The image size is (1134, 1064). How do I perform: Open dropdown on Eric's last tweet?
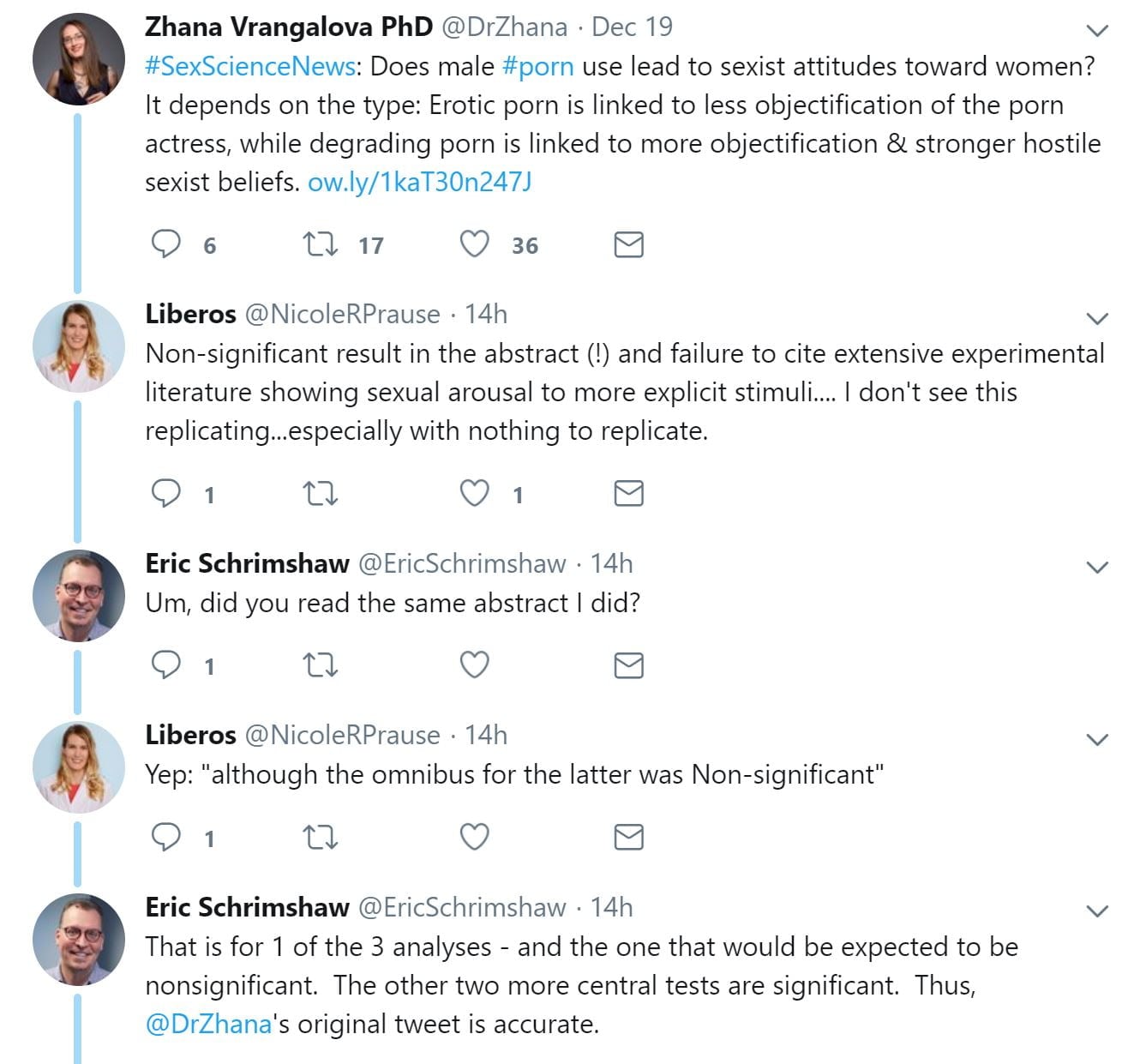pos(1097,911)
